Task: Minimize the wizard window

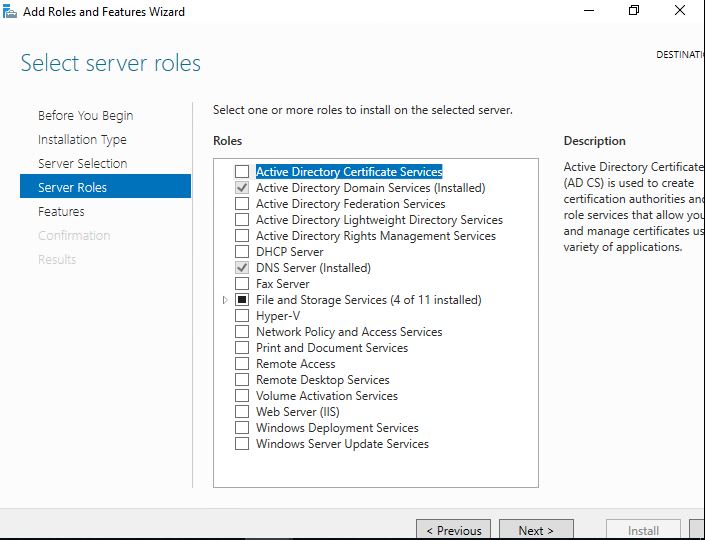Action: tap(589, 10)
